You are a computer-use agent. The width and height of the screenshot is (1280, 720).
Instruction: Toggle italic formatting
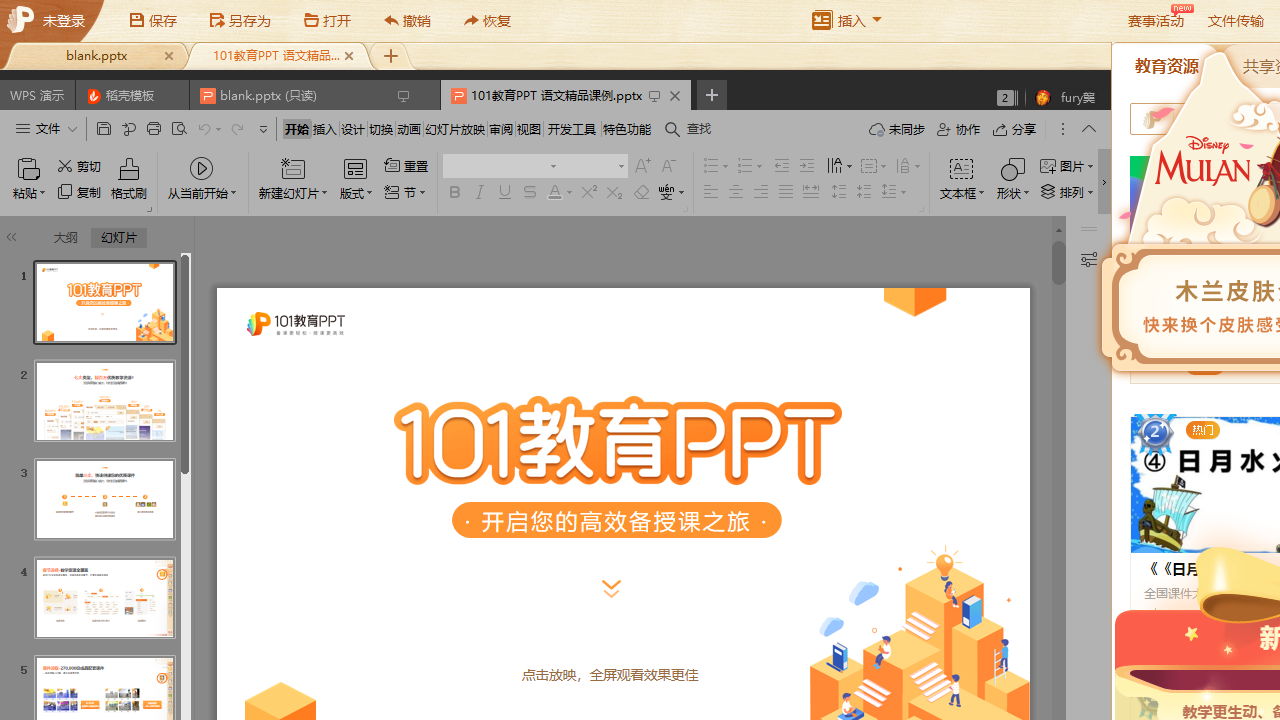[480, 192]
